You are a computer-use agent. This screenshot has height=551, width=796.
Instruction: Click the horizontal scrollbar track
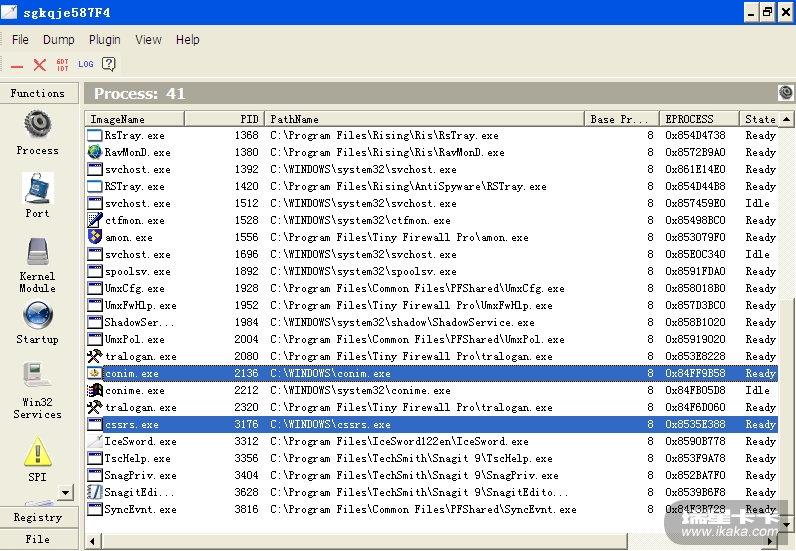click(694, 541)
